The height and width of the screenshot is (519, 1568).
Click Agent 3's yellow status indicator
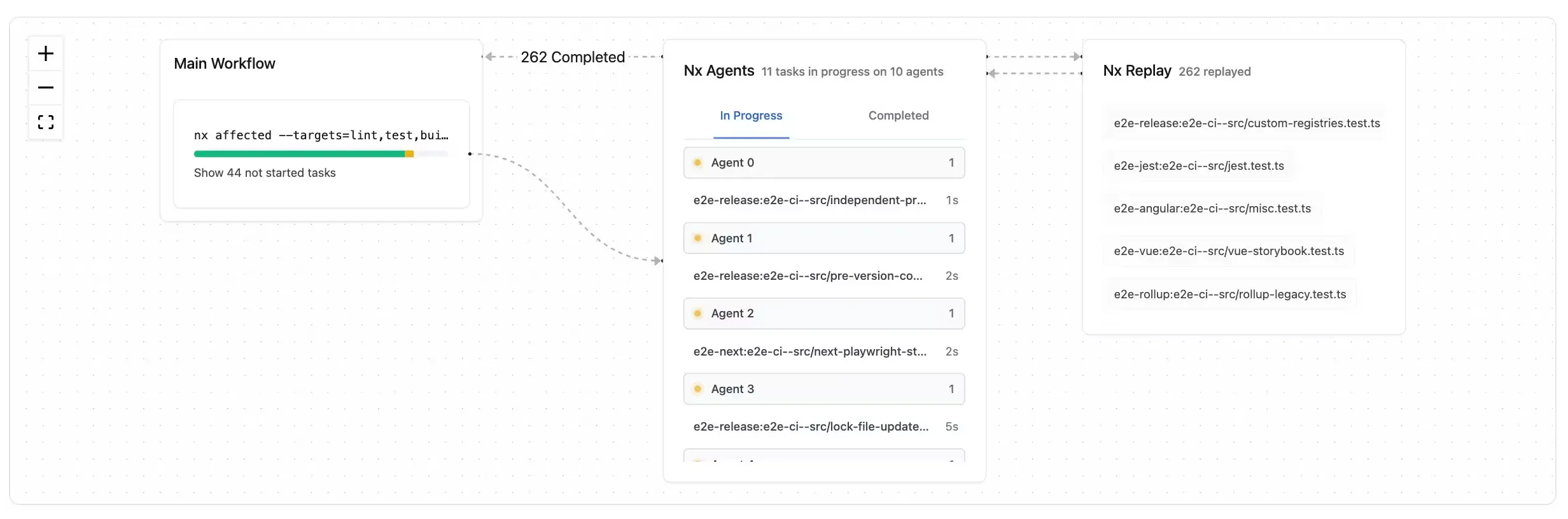(697, 389)
